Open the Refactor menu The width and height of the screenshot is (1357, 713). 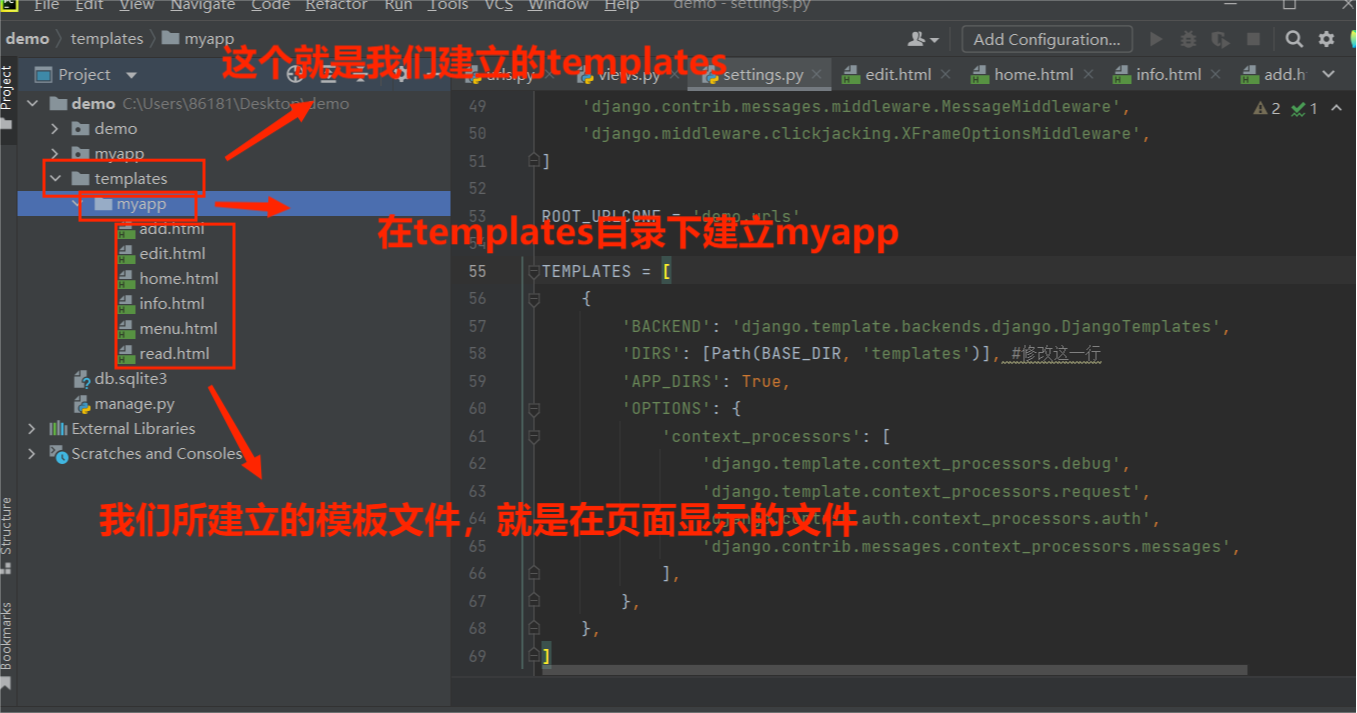coord(336,5)
